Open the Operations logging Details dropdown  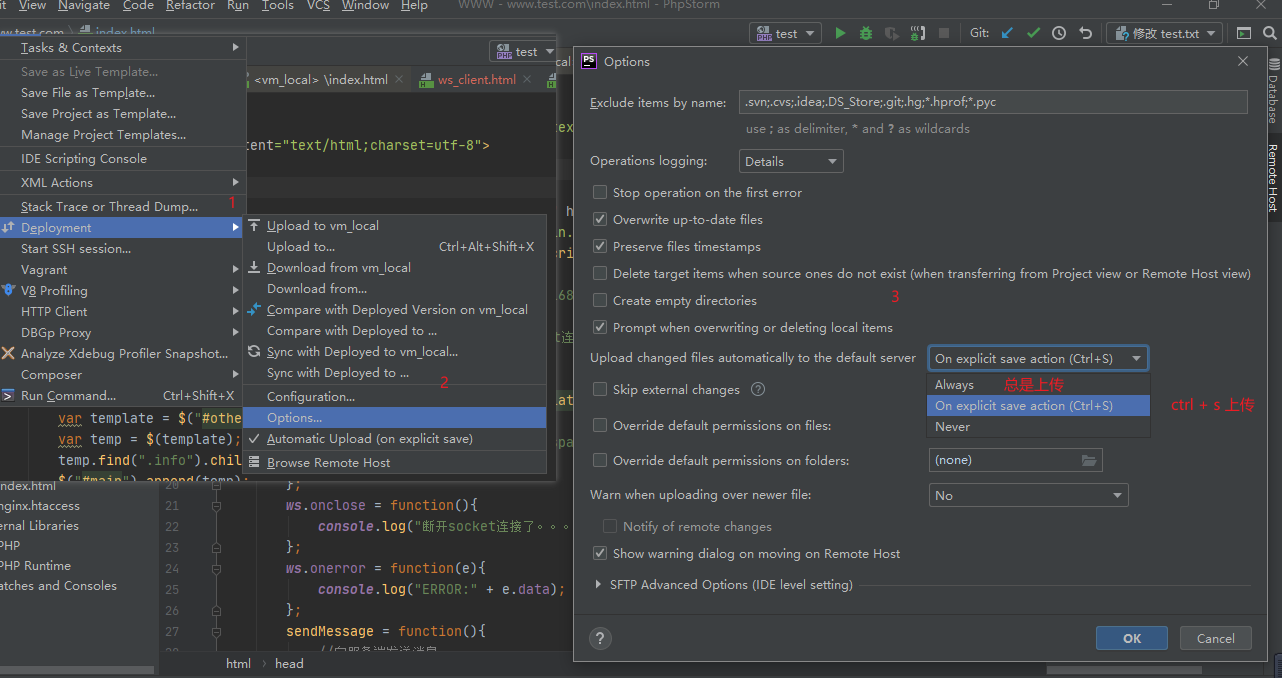(x=790, y=160)
